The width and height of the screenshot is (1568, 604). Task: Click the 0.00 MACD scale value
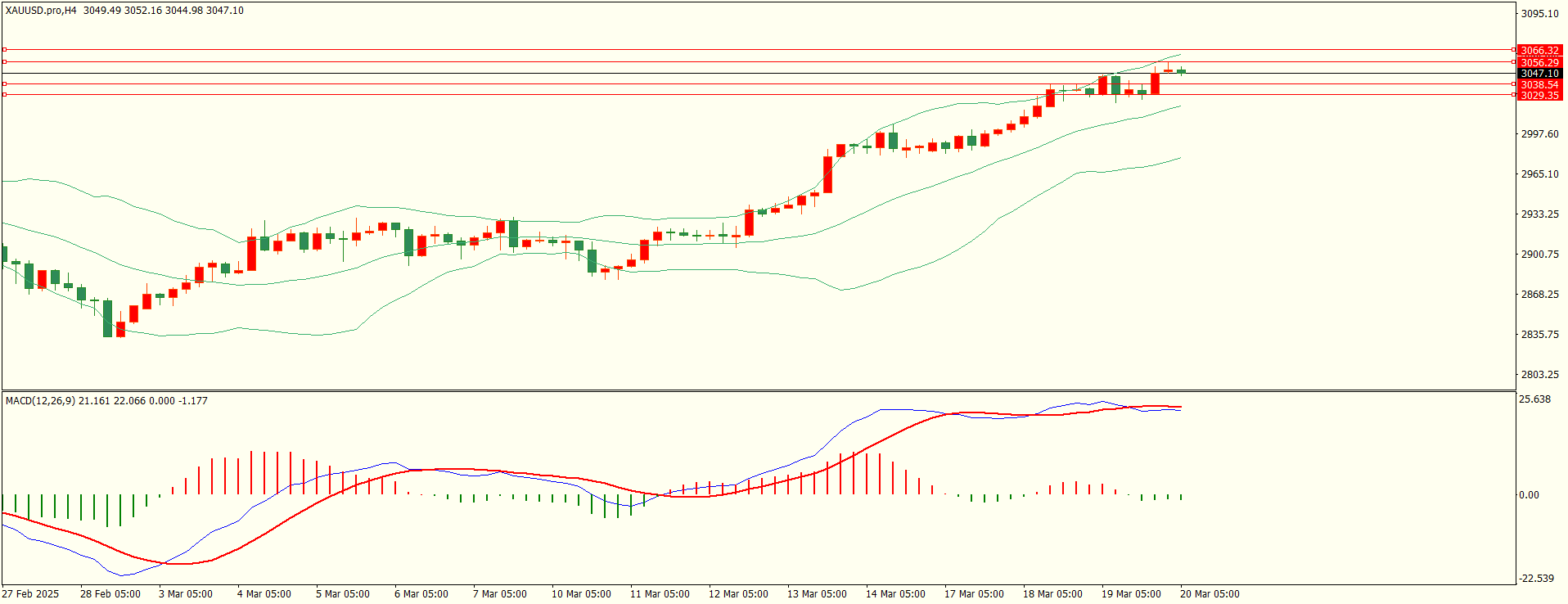pyautogui.click(x=1529, y=495)
